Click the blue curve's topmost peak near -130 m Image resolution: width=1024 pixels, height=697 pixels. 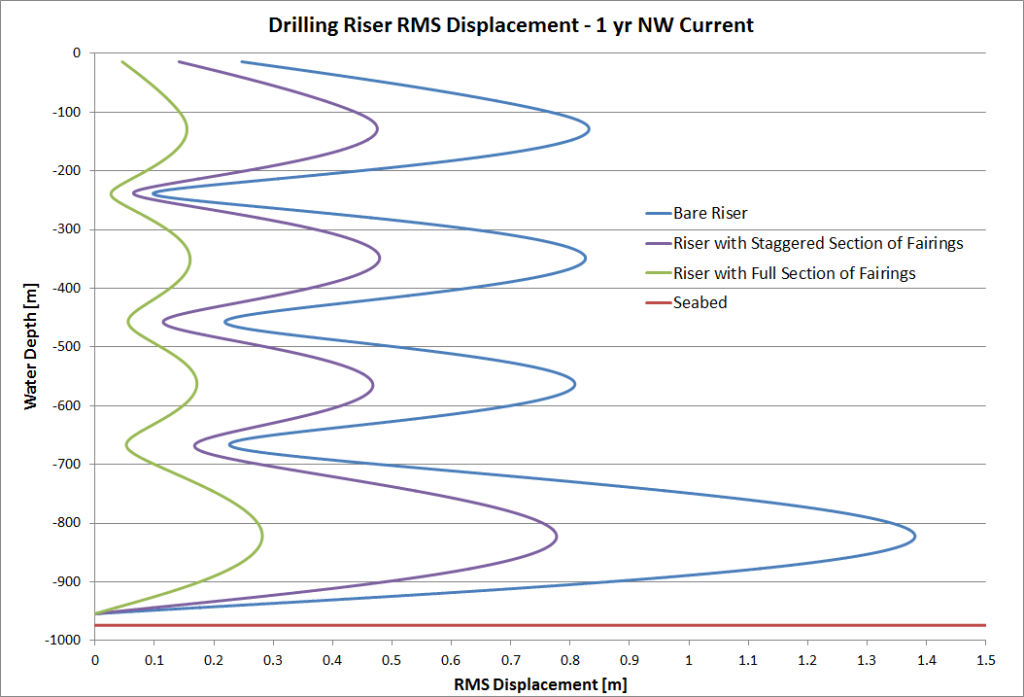(589, 128)
